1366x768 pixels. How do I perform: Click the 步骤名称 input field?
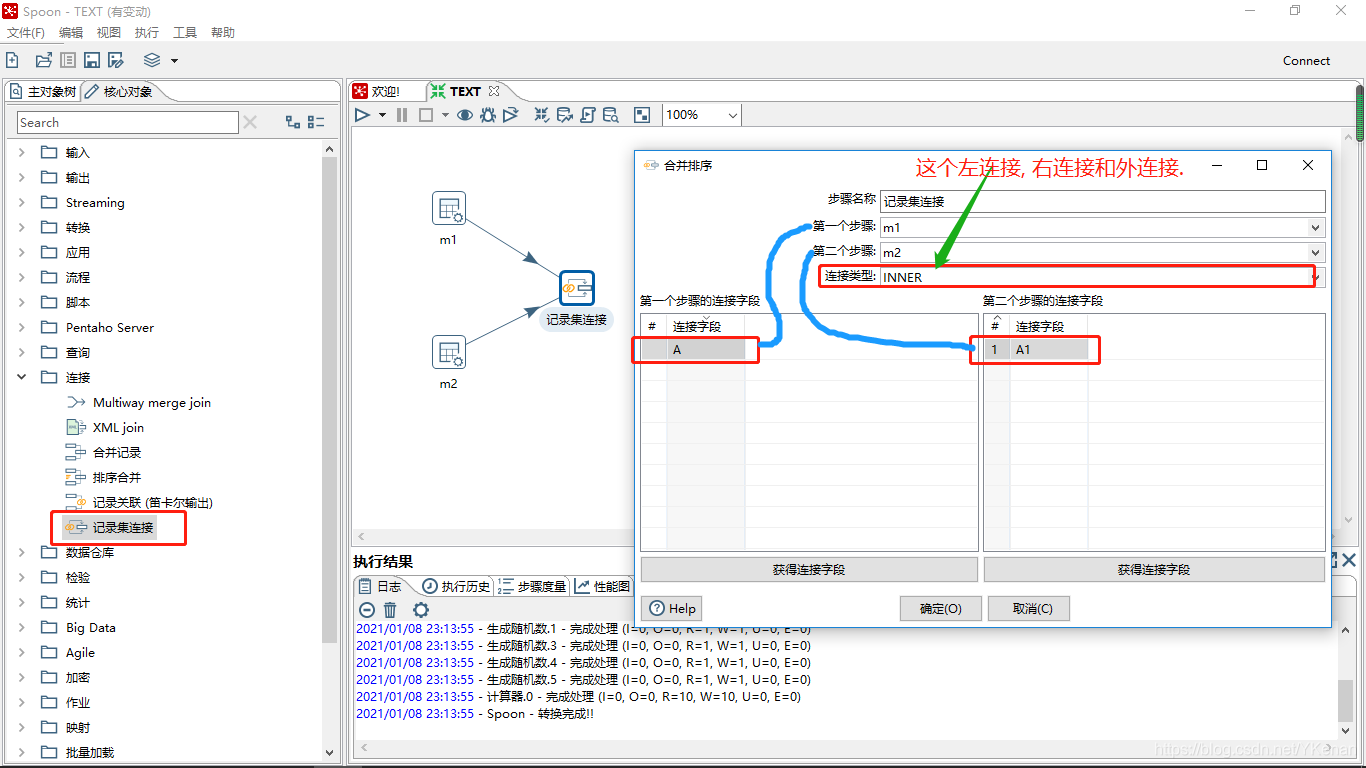[x=1102, y=201]
